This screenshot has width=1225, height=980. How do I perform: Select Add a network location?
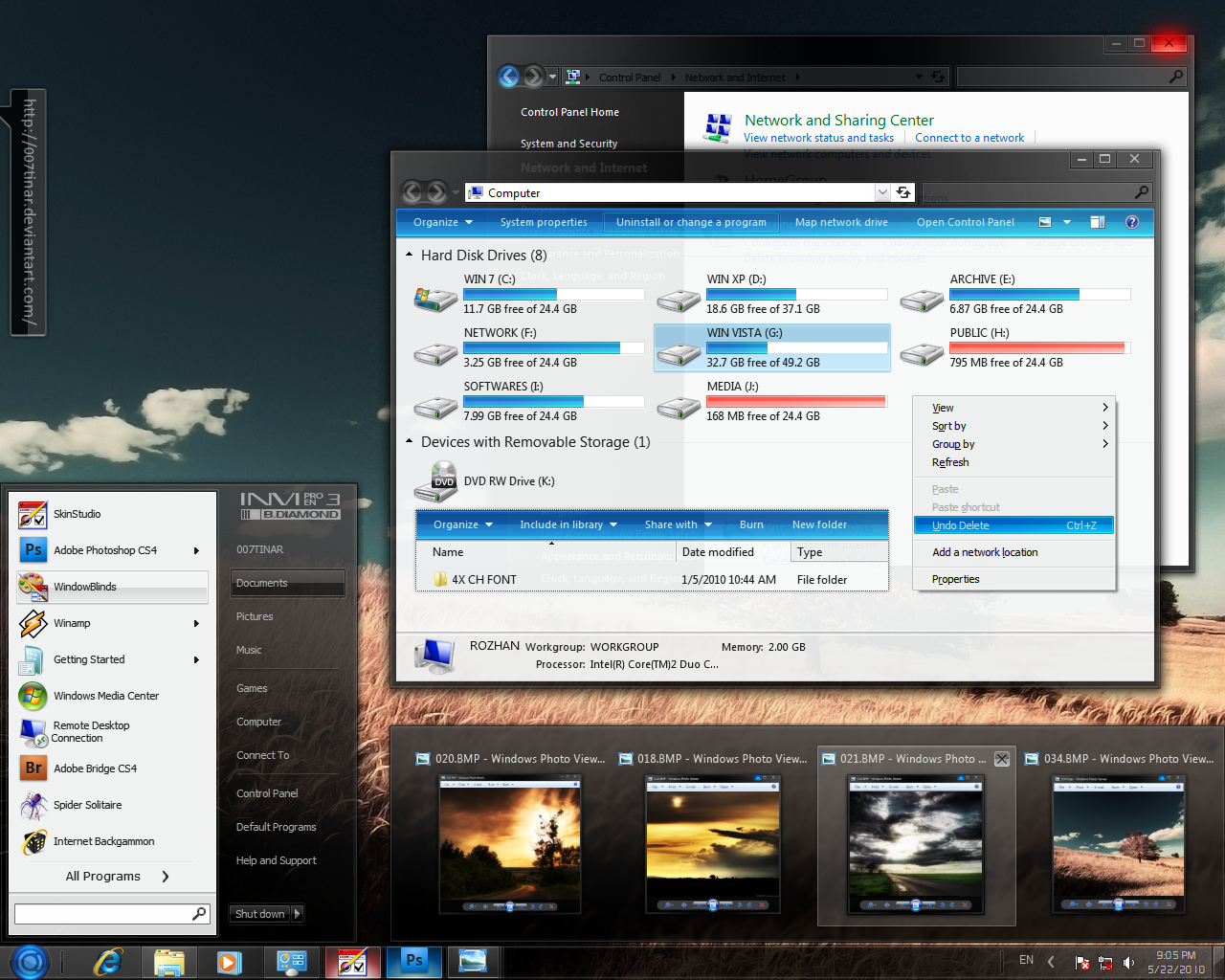1015,552
